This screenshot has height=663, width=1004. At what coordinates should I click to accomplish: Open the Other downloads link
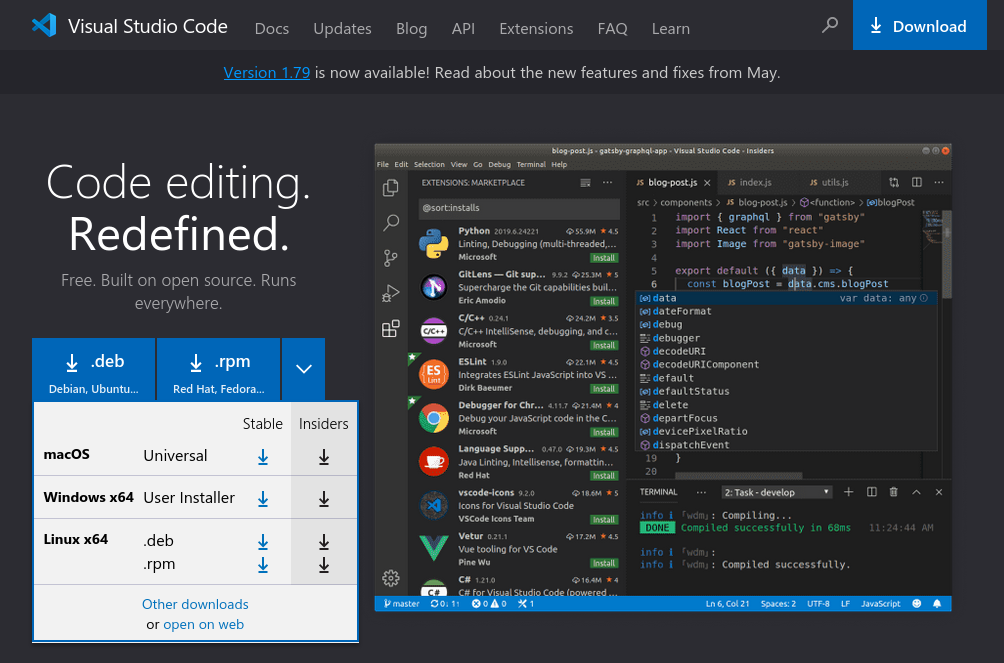tap(195, 604)
